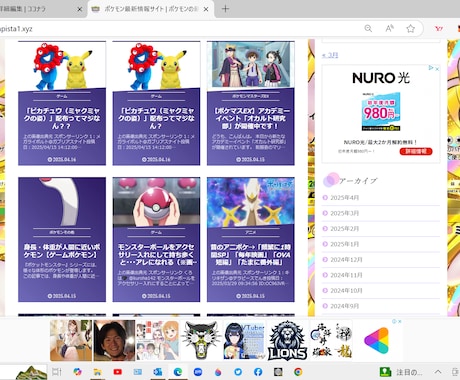Image resolution: width=460 pixels, height=380 pixels.
Task: Open second ピカチュウ（ミャクミャクの姿）article thumbnail
Action: coord(156,65)
